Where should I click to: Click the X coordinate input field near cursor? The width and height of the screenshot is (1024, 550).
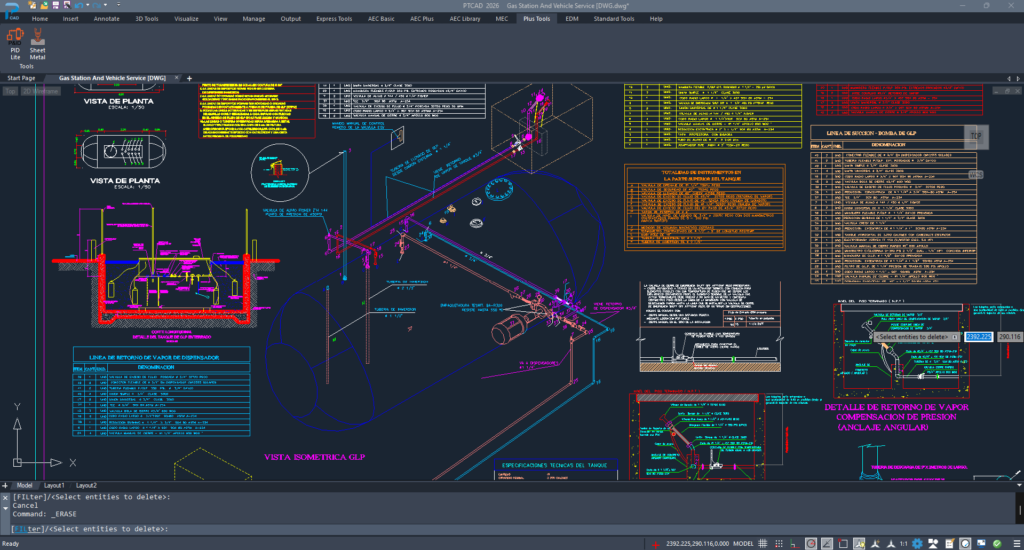(x=978, y=337)
